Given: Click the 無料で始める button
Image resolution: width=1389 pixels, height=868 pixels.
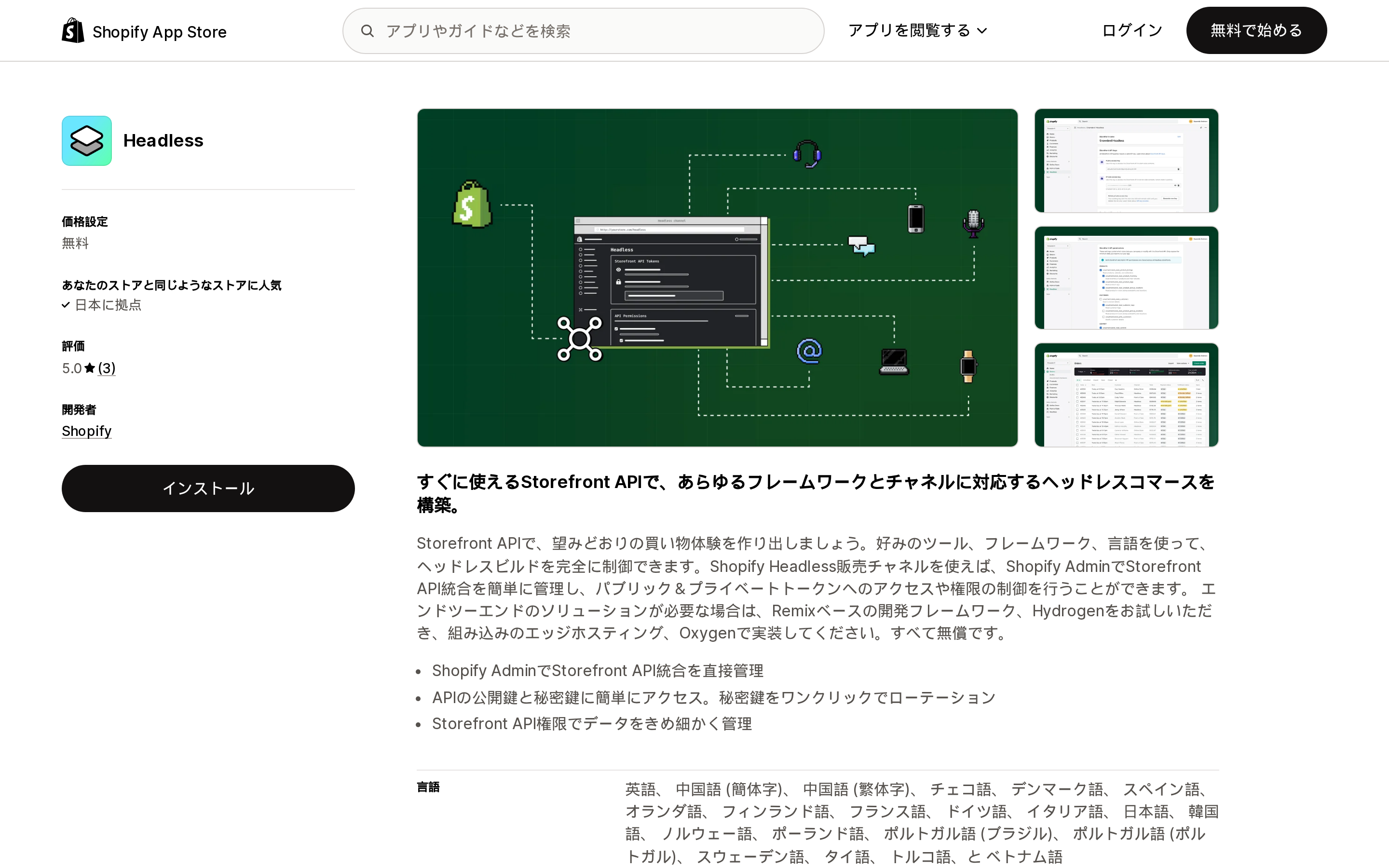Looking at the screenshot, I should [1256, 30].
